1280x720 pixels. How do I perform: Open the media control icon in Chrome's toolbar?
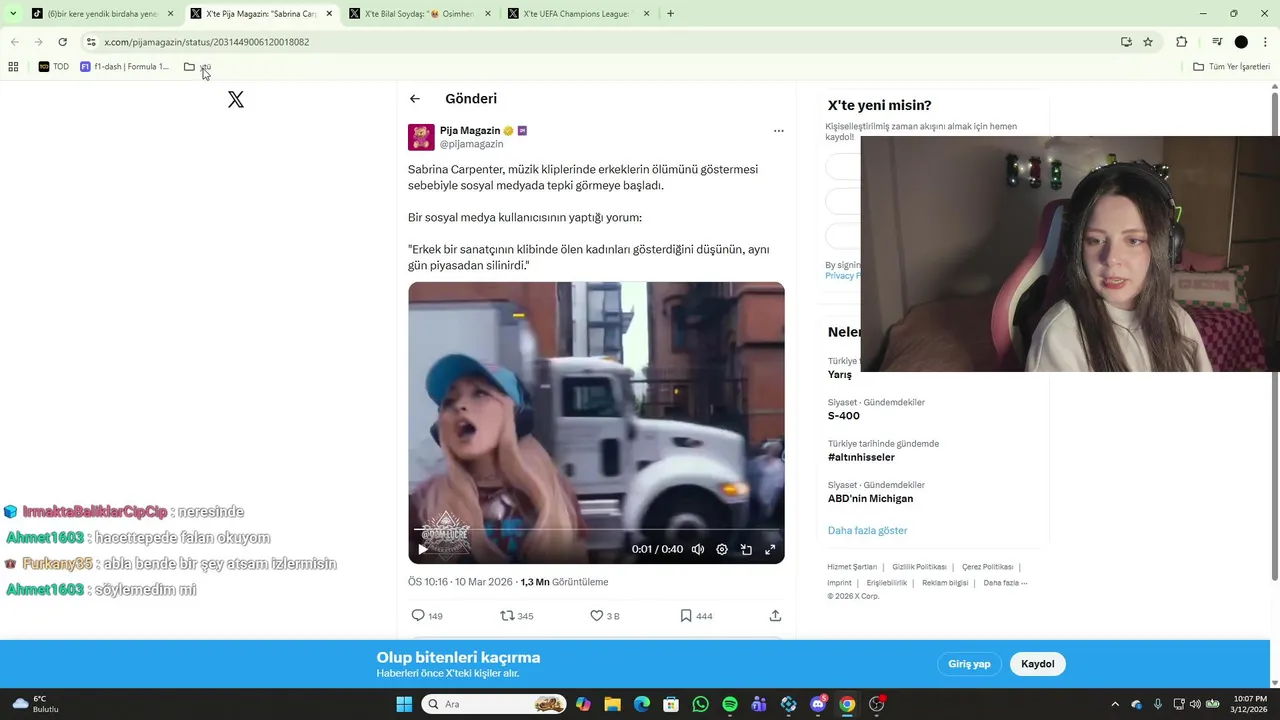pos(1217,42)
